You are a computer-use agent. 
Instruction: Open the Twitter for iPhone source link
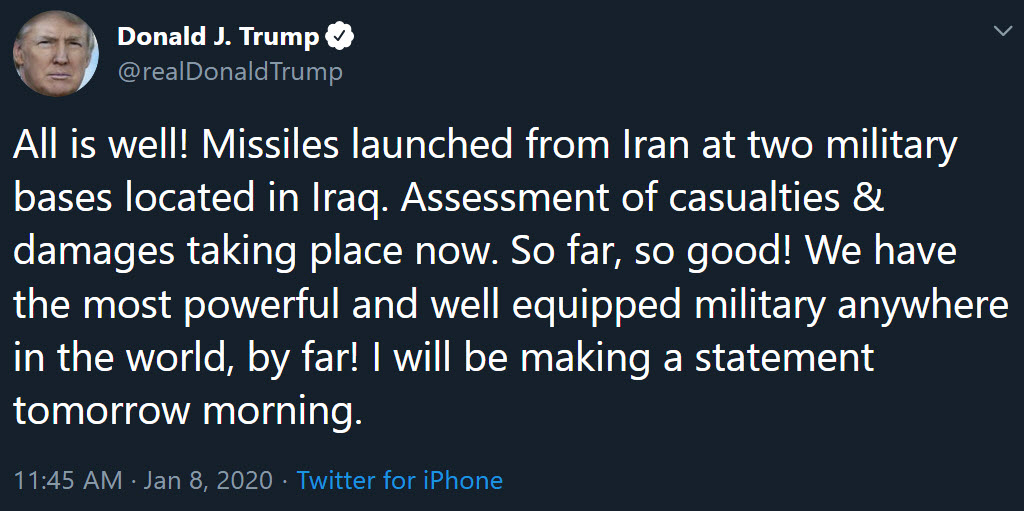coord(399,481)
